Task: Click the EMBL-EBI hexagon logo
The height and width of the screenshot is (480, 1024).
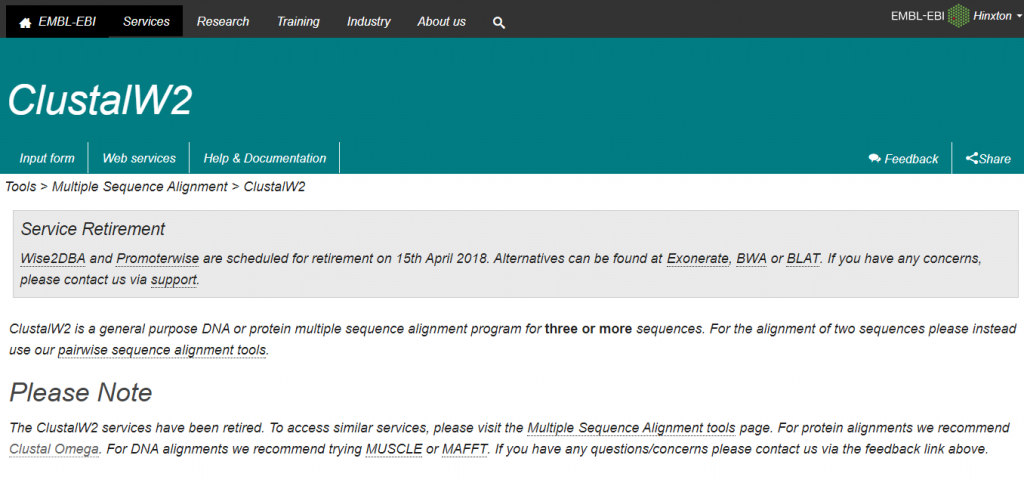Action: tap(959, 16)
